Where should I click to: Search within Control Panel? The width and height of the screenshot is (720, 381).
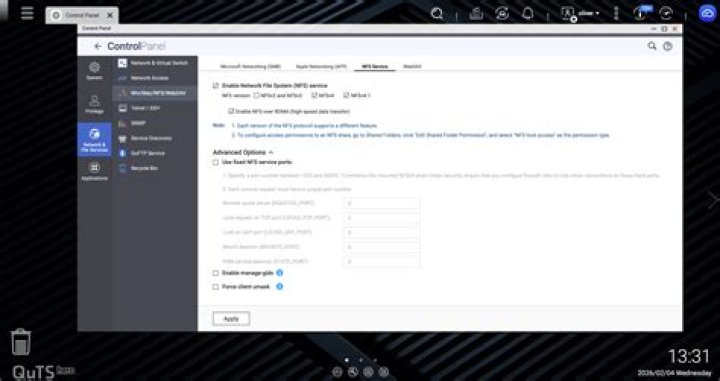(652, 46)
